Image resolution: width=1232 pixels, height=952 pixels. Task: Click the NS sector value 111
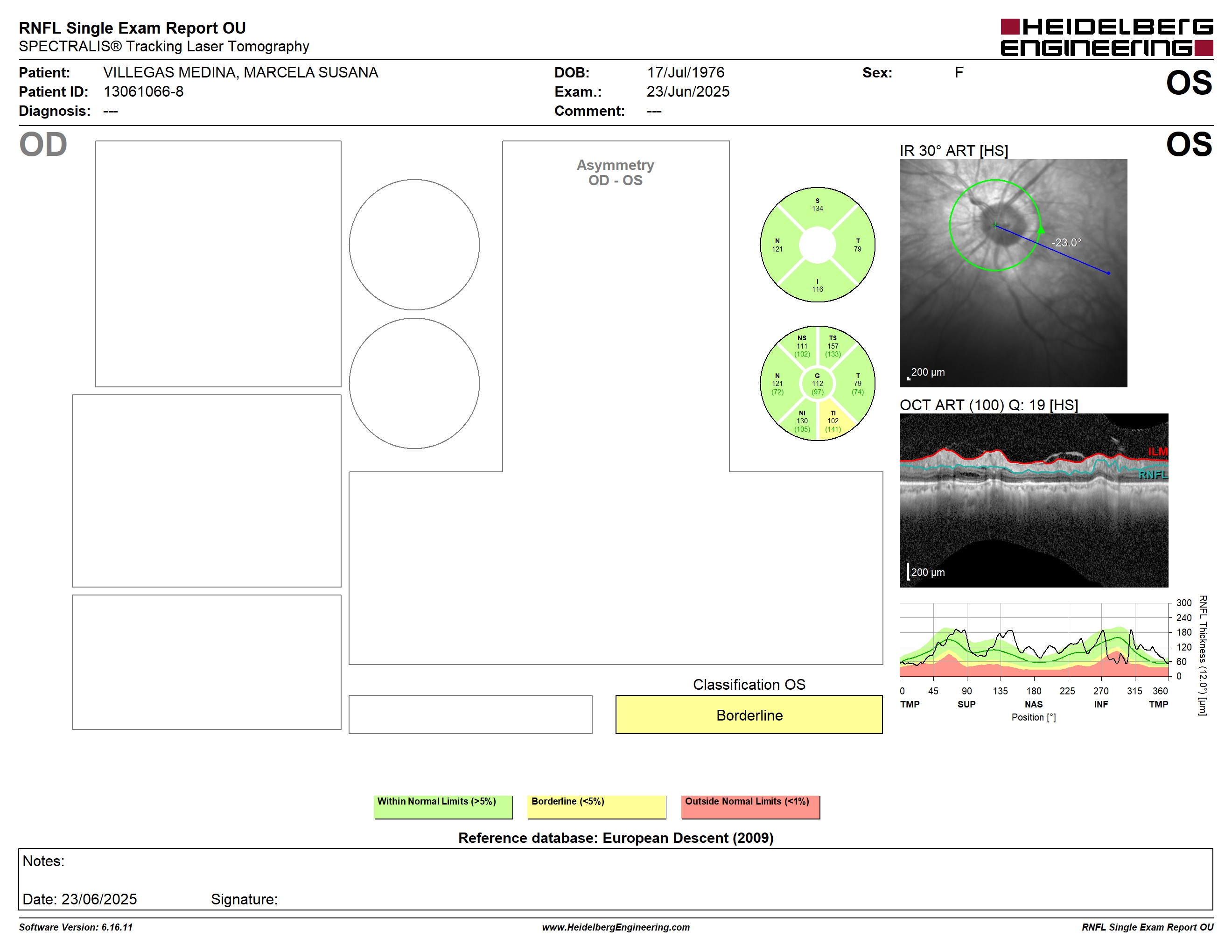click(802, 346)
